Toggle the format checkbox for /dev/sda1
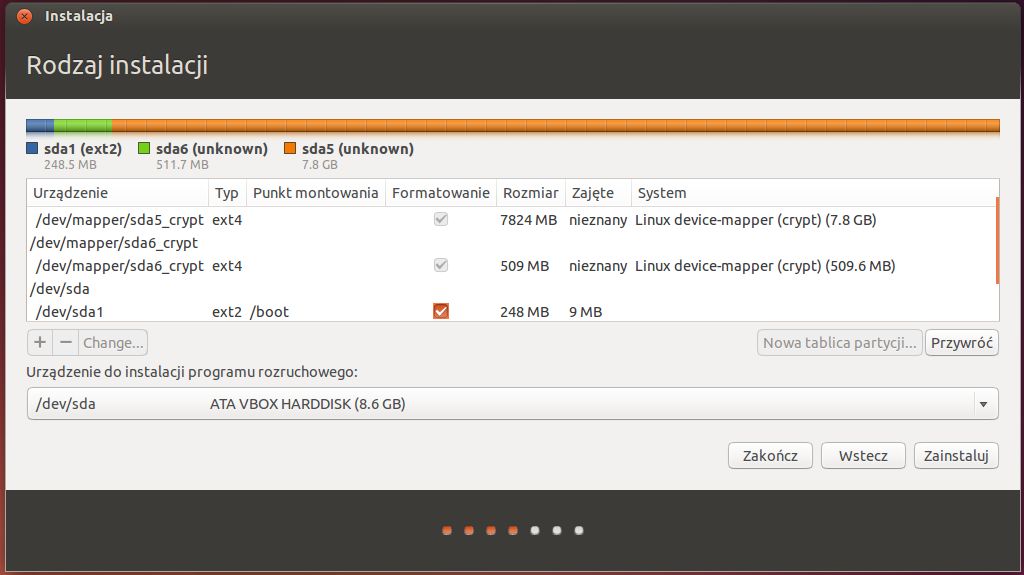Image resolution: width=1024 pixels, height=575 pixels. pos(441,311)
